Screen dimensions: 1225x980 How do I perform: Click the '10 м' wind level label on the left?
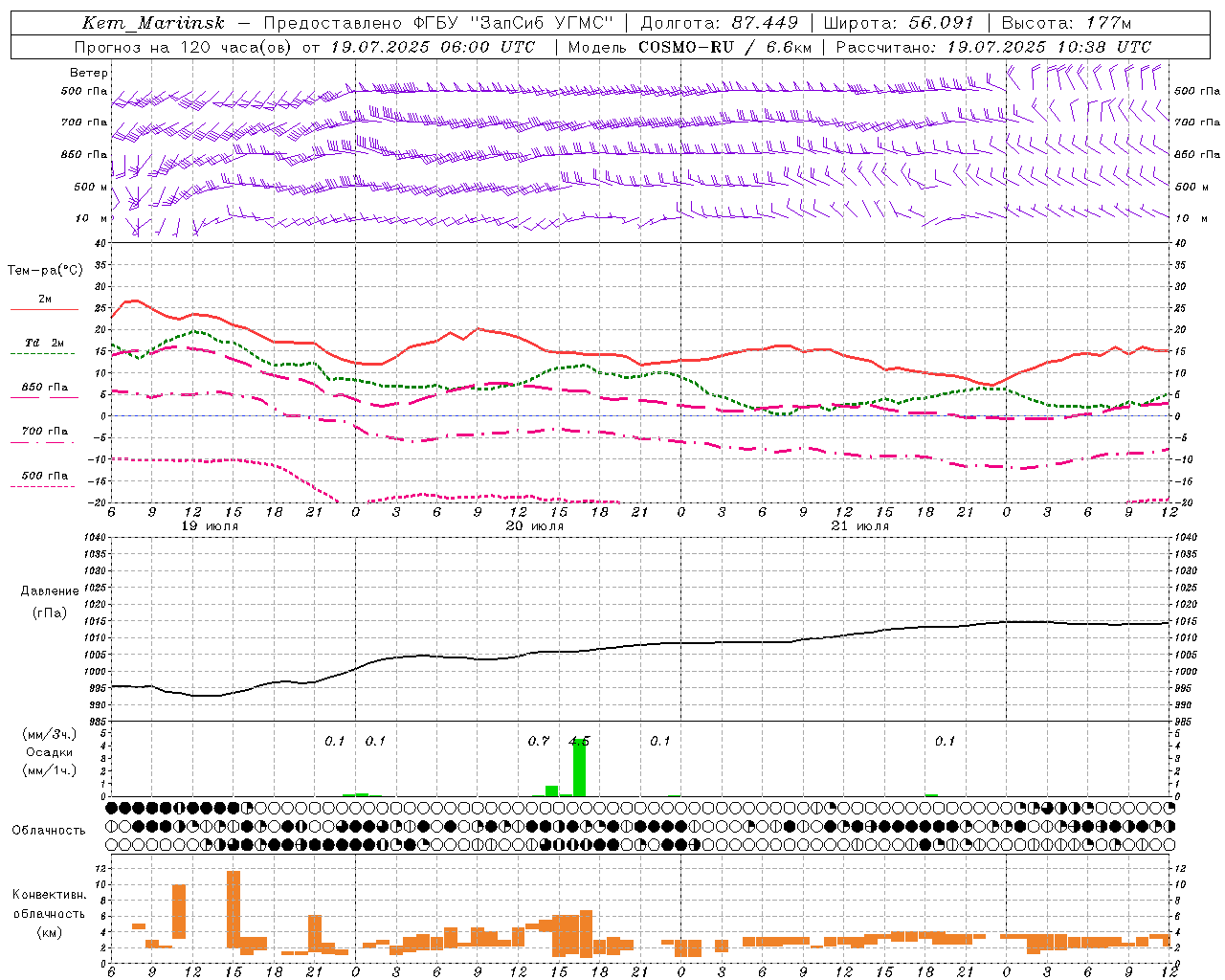pos(92,218)
